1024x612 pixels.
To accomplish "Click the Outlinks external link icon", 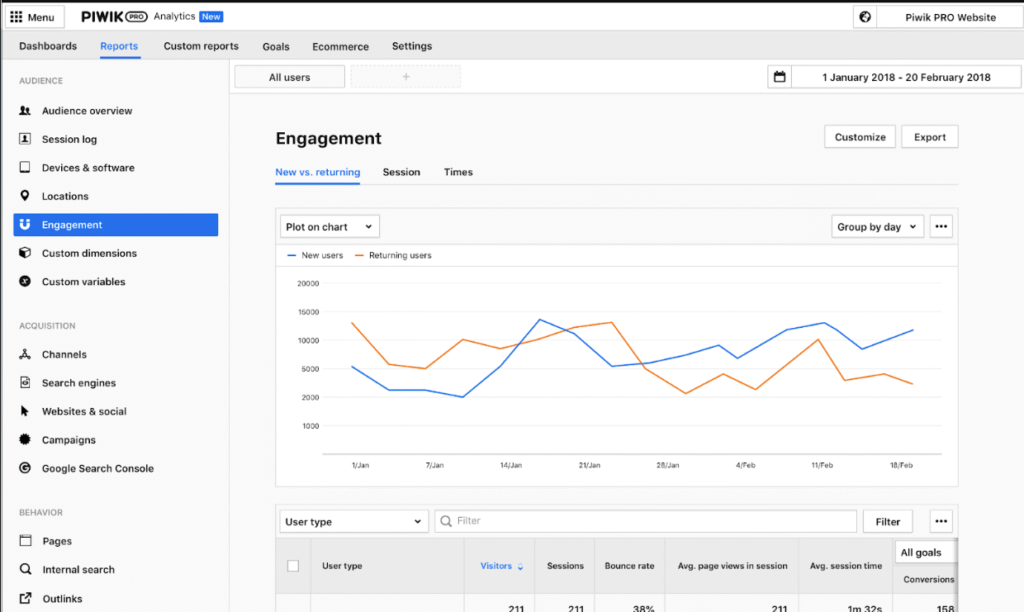I will (25, 598).
